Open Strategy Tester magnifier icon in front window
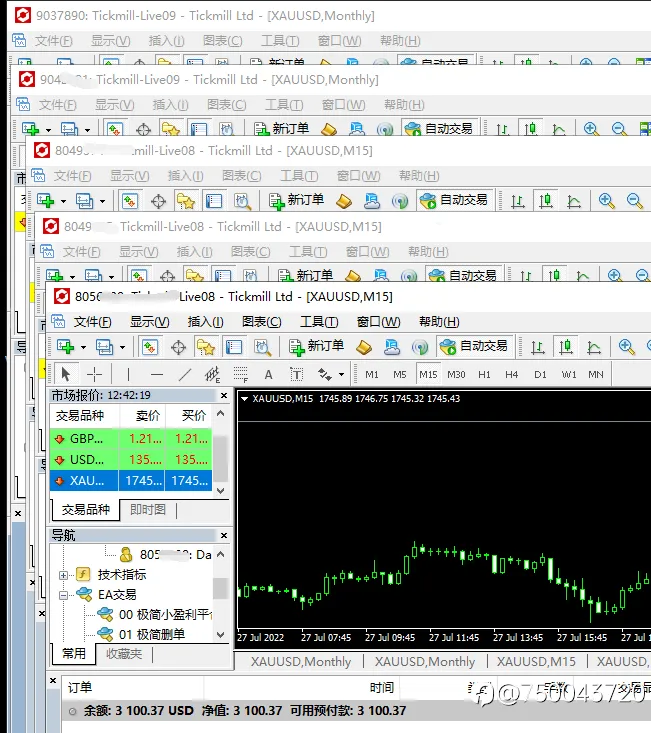 262,347
